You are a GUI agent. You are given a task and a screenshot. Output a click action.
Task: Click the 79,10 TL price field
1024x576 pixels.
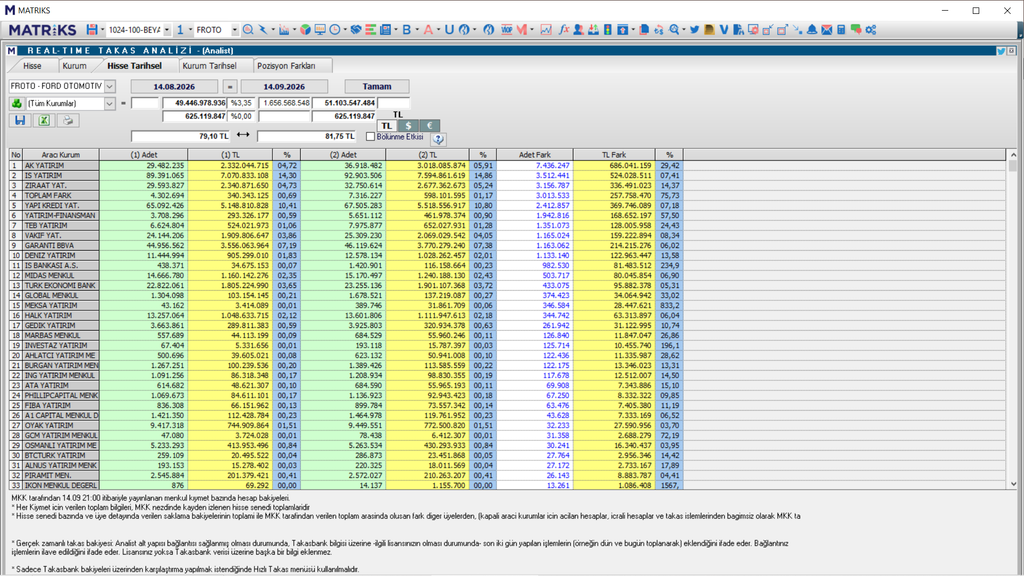tap(180, 136)
